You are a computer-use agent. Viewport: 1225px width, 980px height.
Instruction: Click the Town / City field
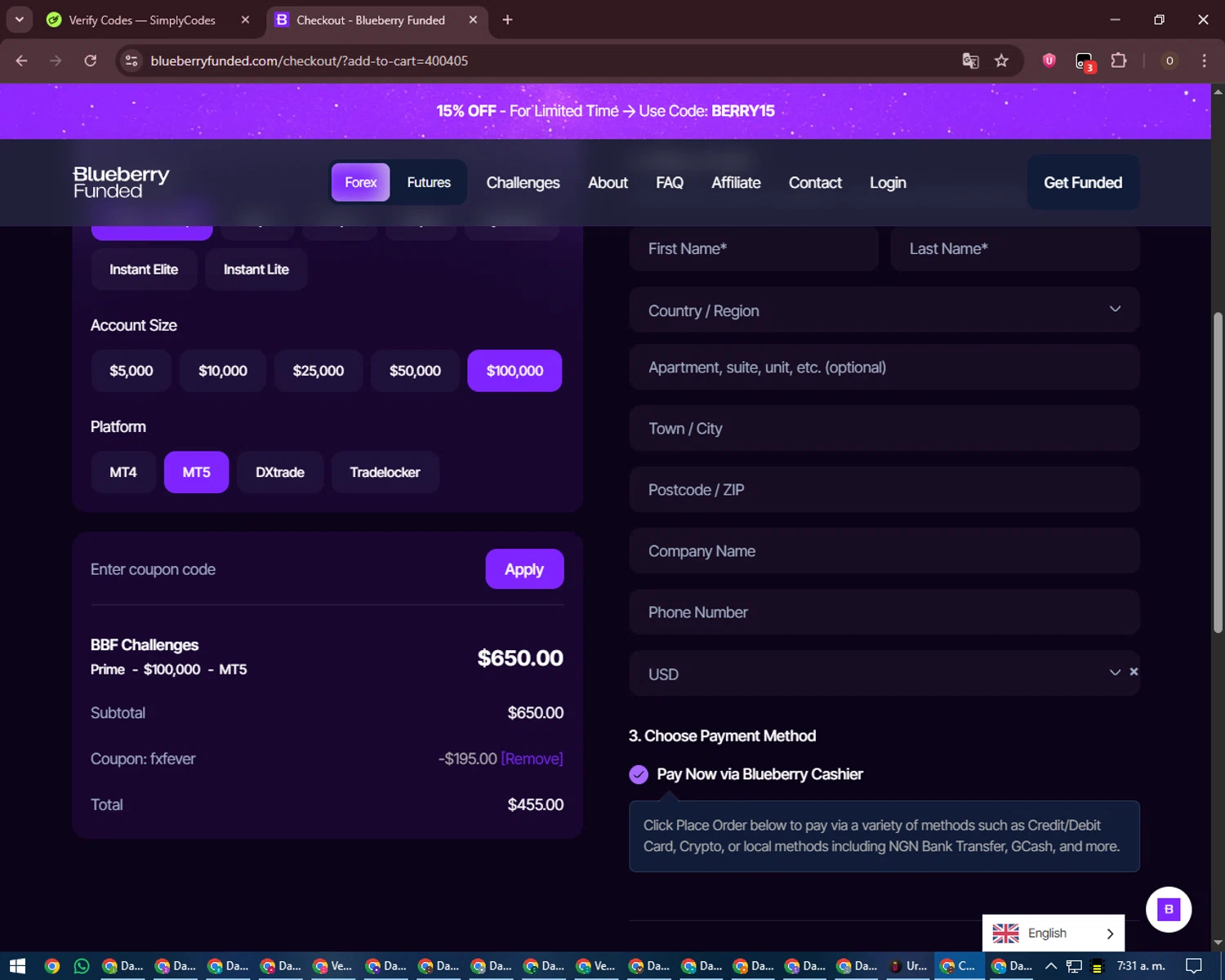click(884, 428)
